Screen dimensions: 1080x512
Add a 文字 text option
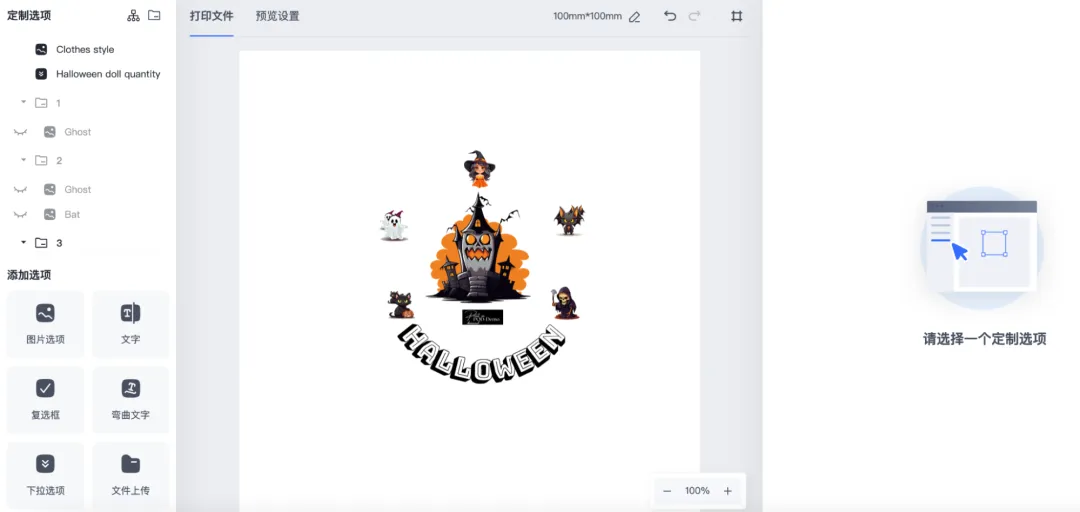[x=131, y=324]
